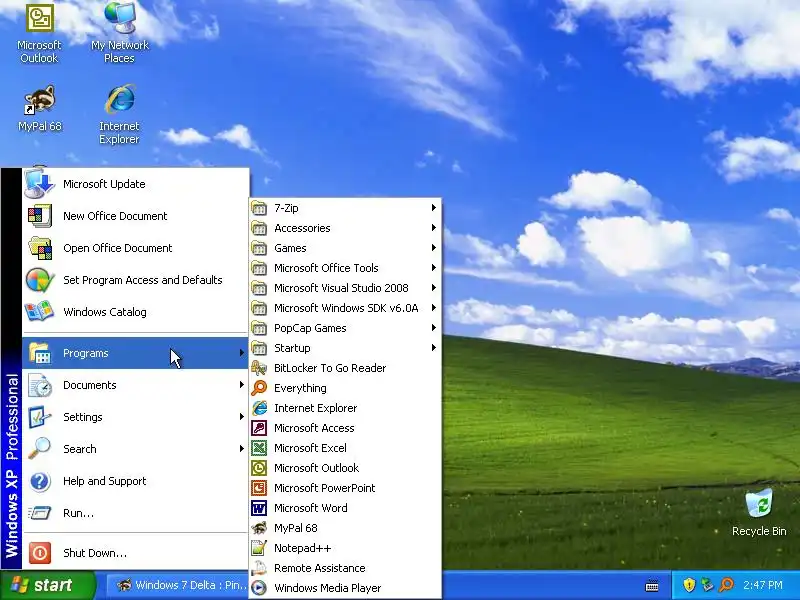Screen dimensions: 800x600
Task: Click the Run icon in the Start menu
Action: (39, 513)
